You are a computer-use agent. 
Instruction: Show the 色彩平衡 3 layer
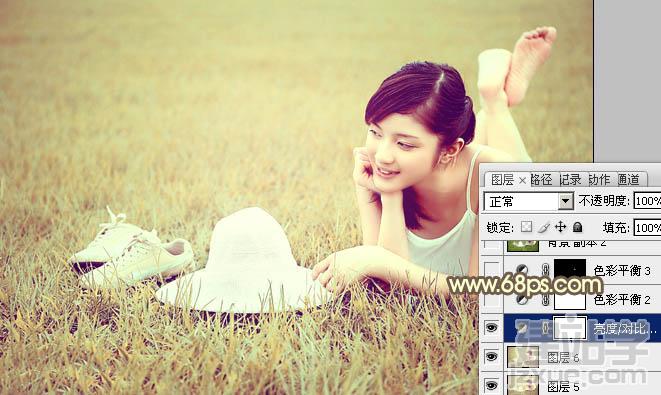click(492, 270)
